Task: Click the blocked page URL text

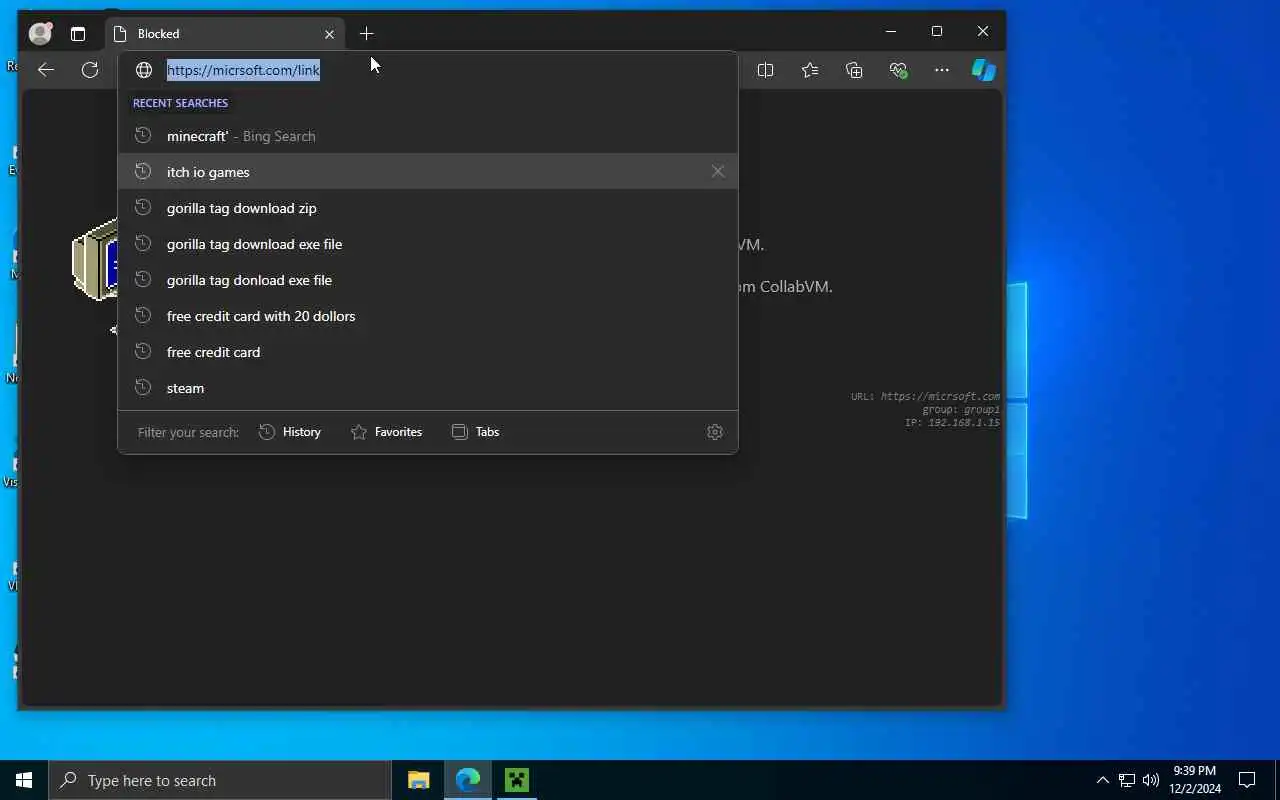Action: click(x=940, y=396)
